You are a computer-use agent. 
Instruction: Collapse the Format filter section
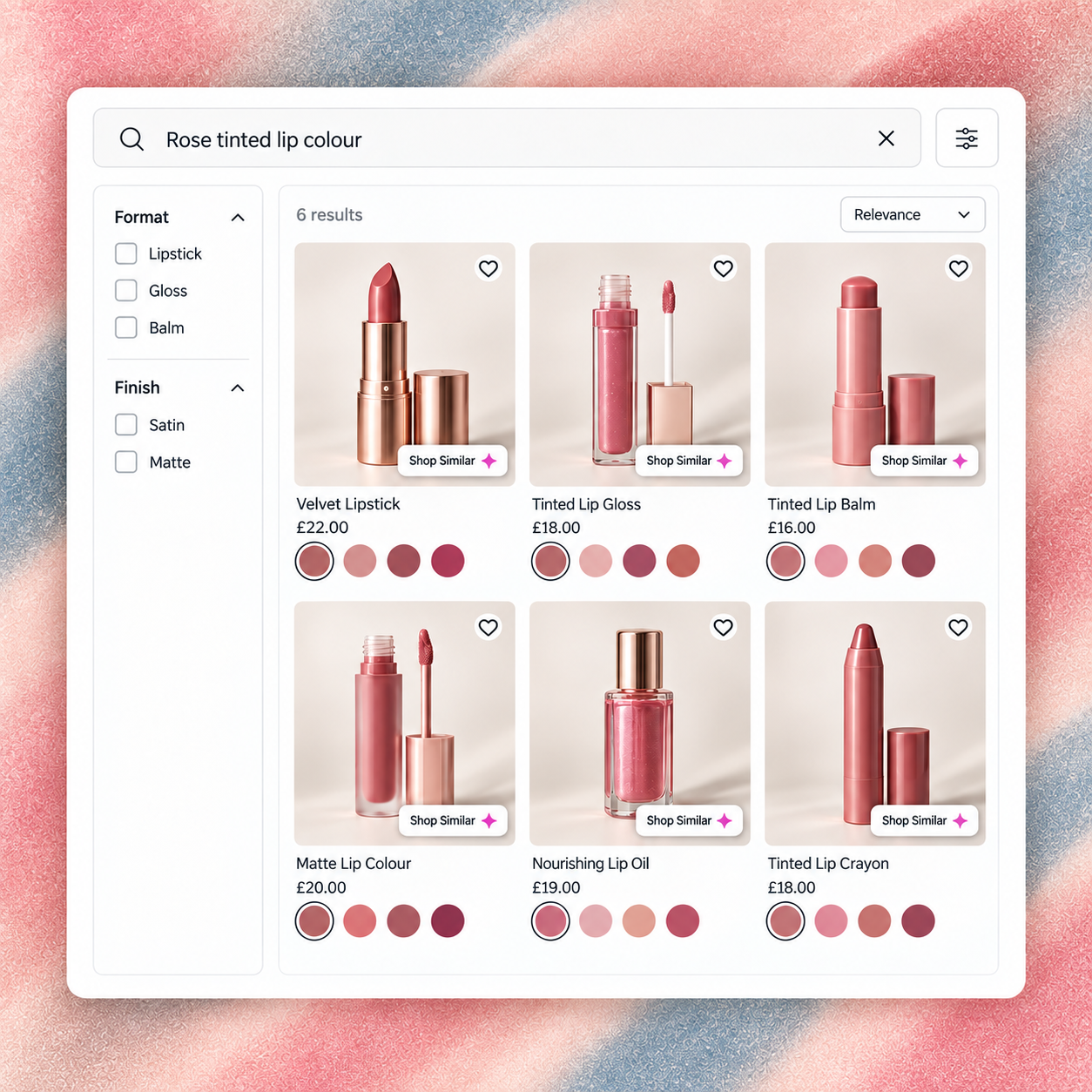pos(238,217)
